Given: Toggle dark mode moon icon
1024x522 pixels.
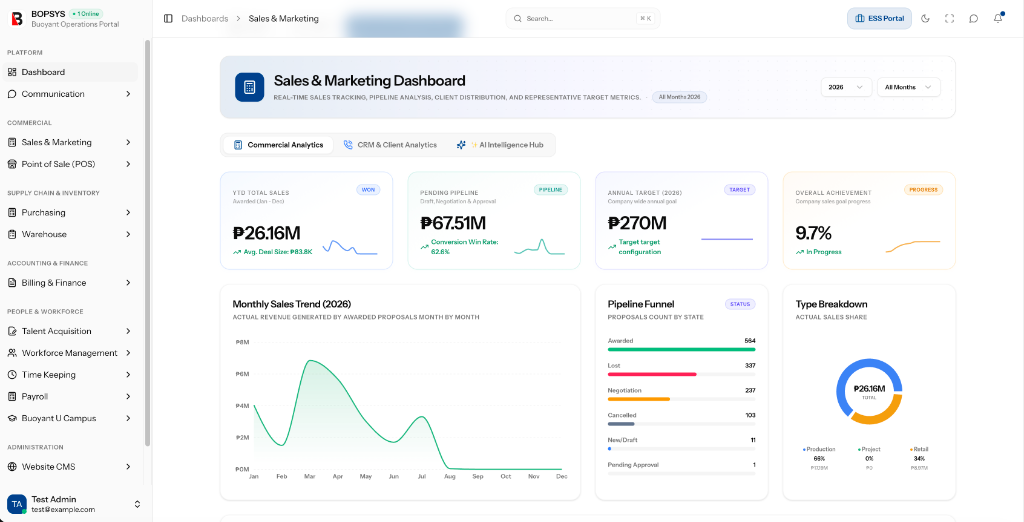Looking at the screenshot, I should pyautogui.click(x=925, y=18).
